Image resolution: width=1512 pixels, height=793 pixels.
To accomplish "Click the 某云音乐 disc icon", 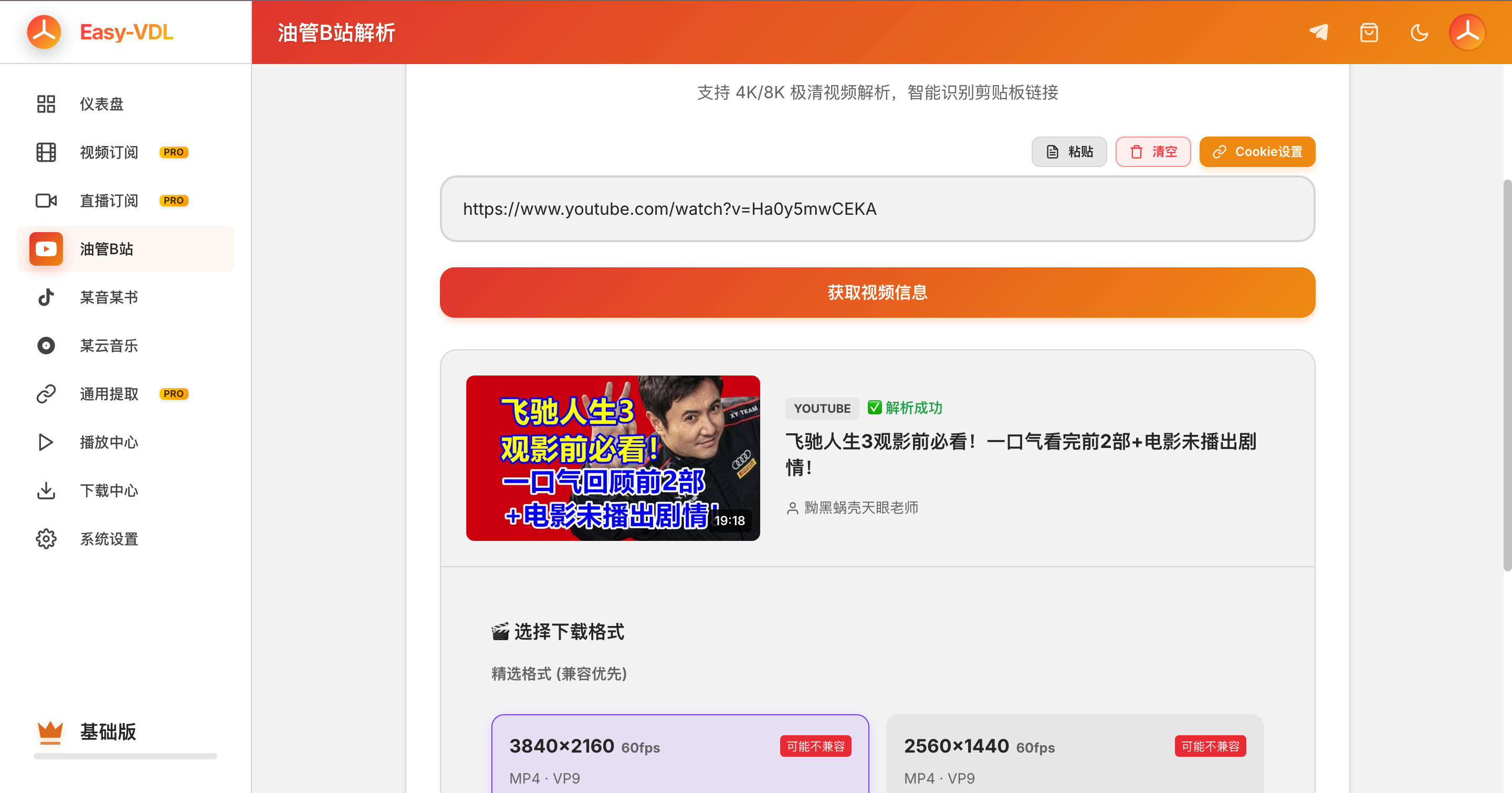I will pos(46,346).
